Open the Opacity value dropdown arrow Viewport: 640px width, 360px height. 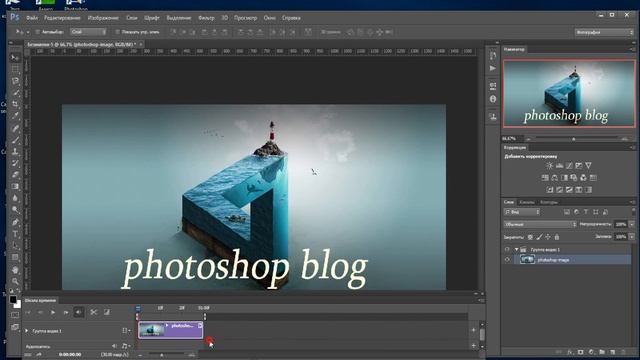(632, 224)
